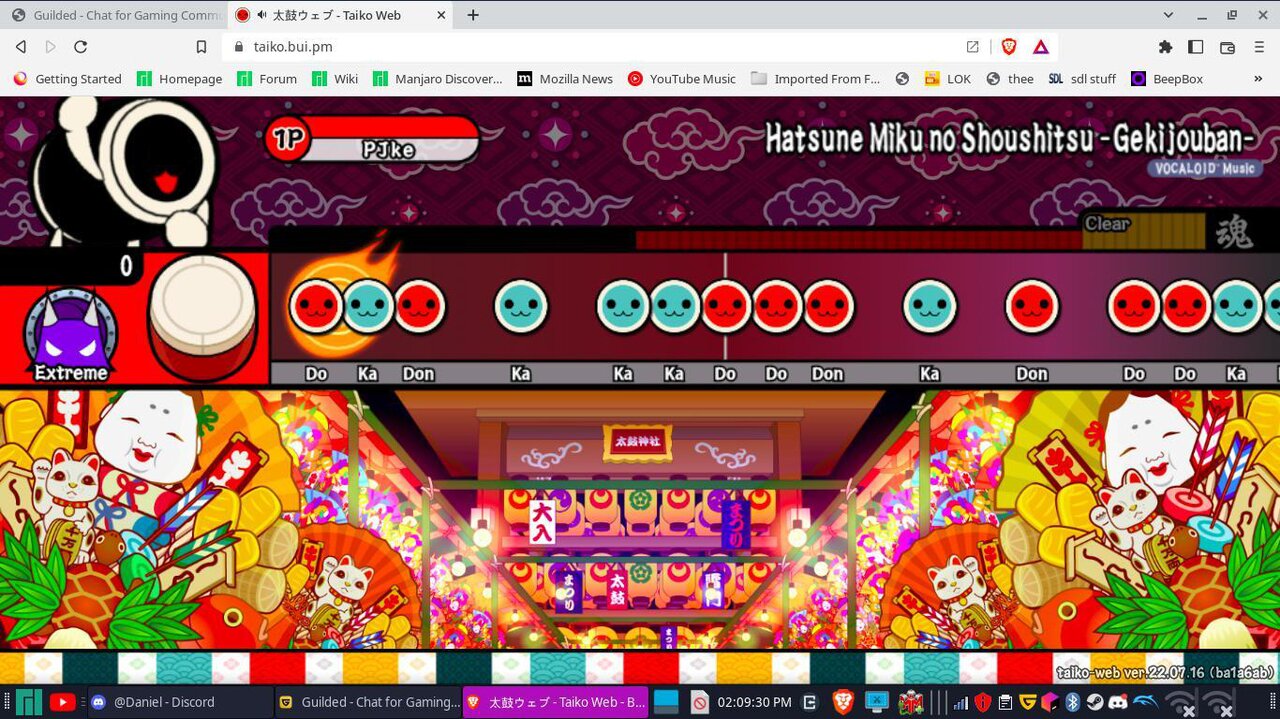Click the exit arrow icon beside the clock

pos(810,702)
